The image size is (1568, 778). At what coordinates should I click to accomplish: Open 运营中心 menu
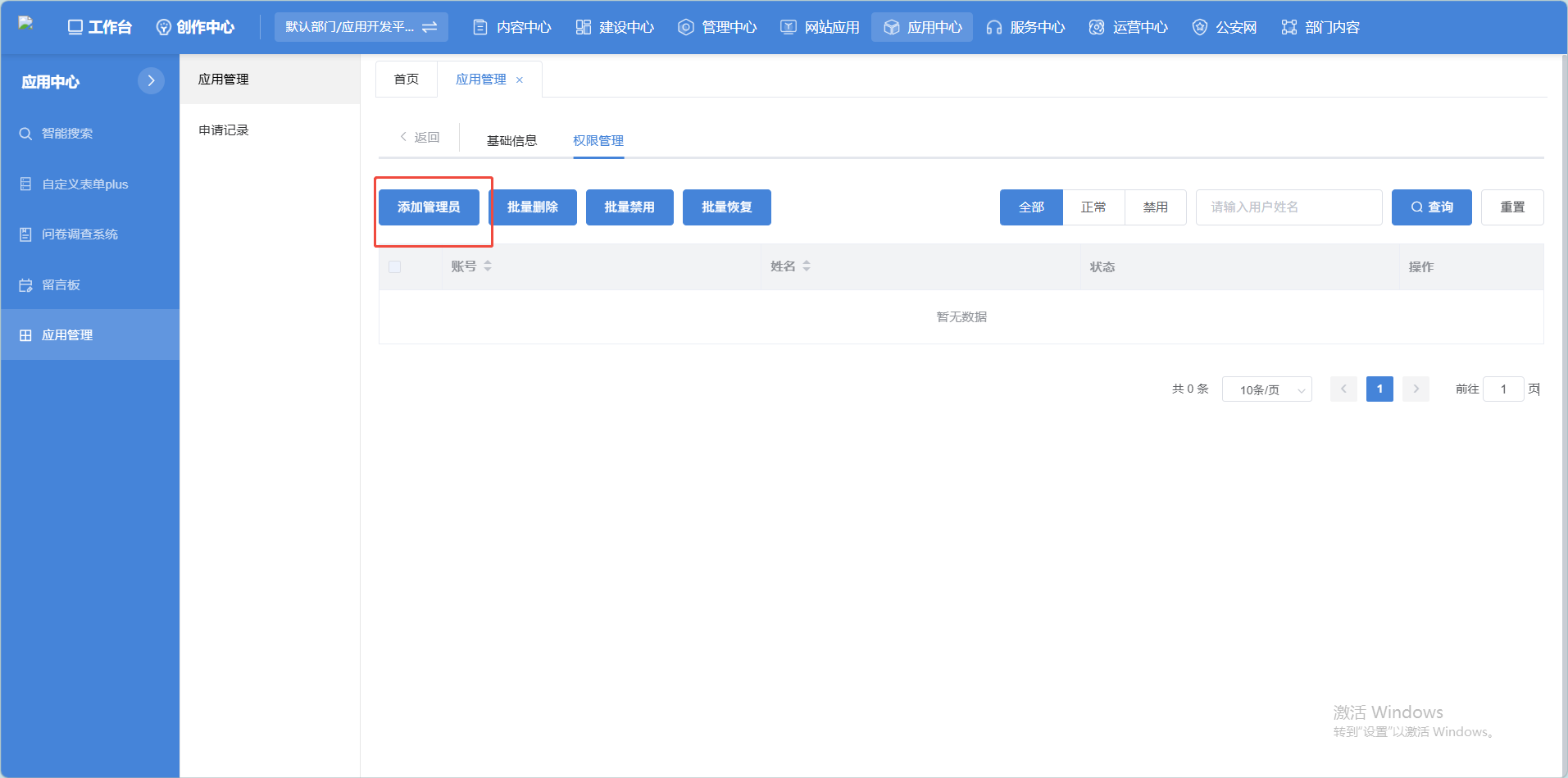(x=1128, y=27)
